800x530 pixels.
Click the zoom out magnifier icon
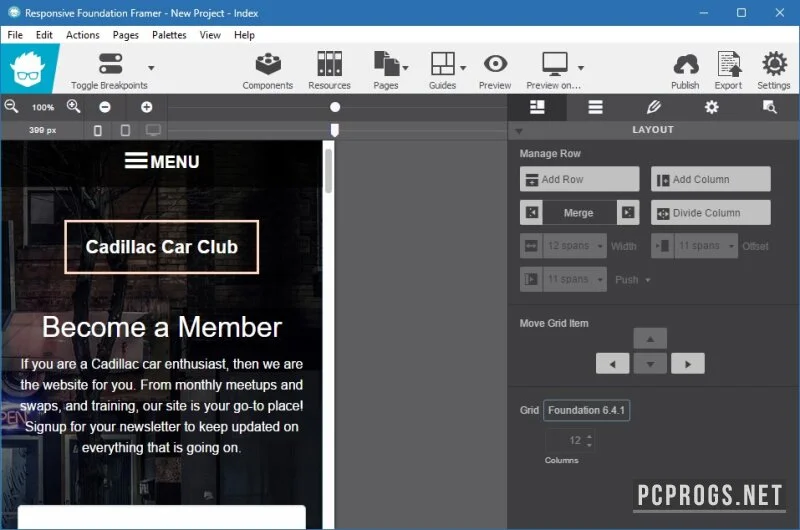(11, 107)
